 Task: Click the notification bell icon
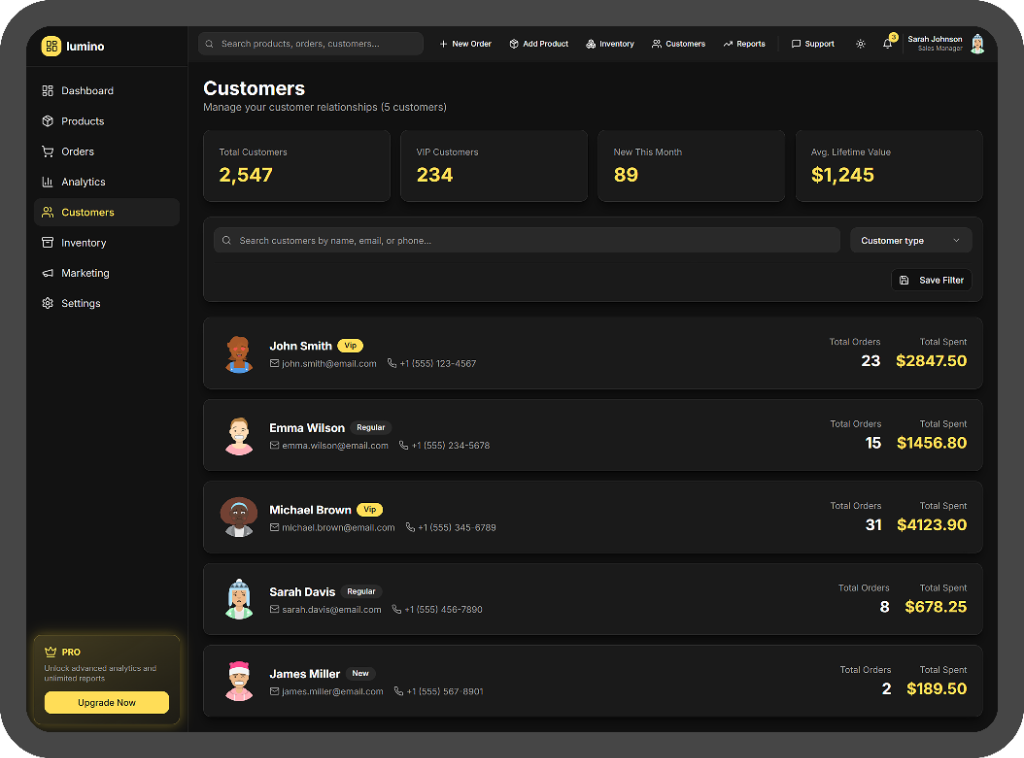click(x=887, y=44)
